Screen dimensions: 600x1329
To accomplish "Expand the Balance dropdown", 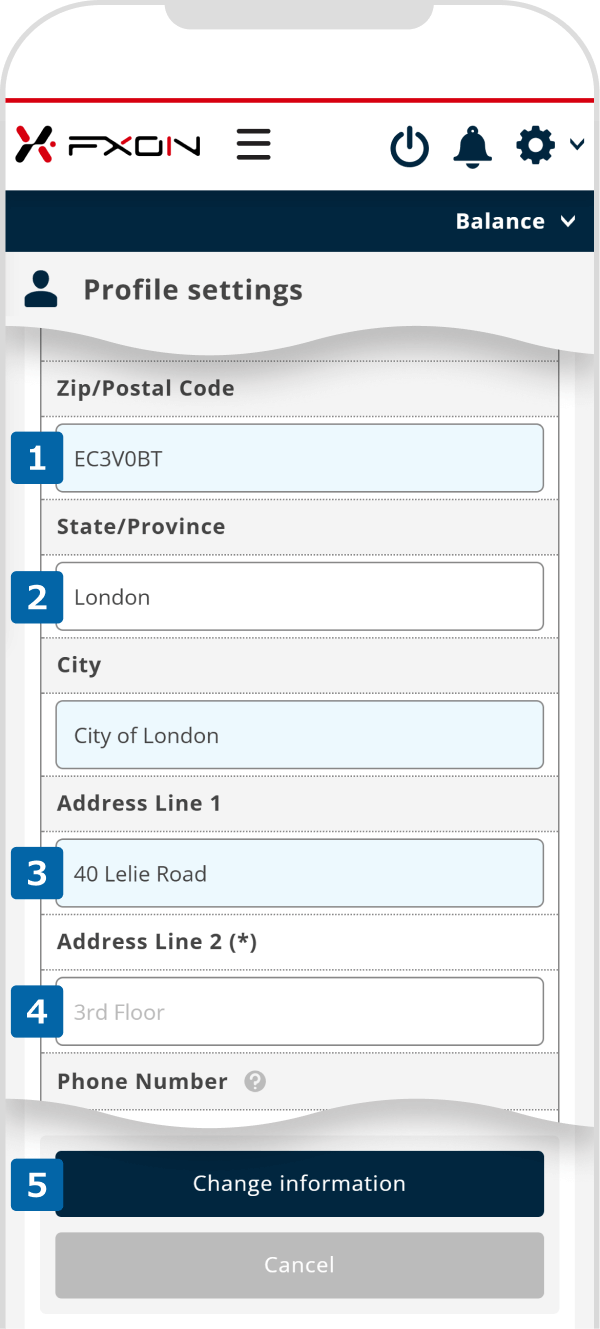I will click(515, 221).
